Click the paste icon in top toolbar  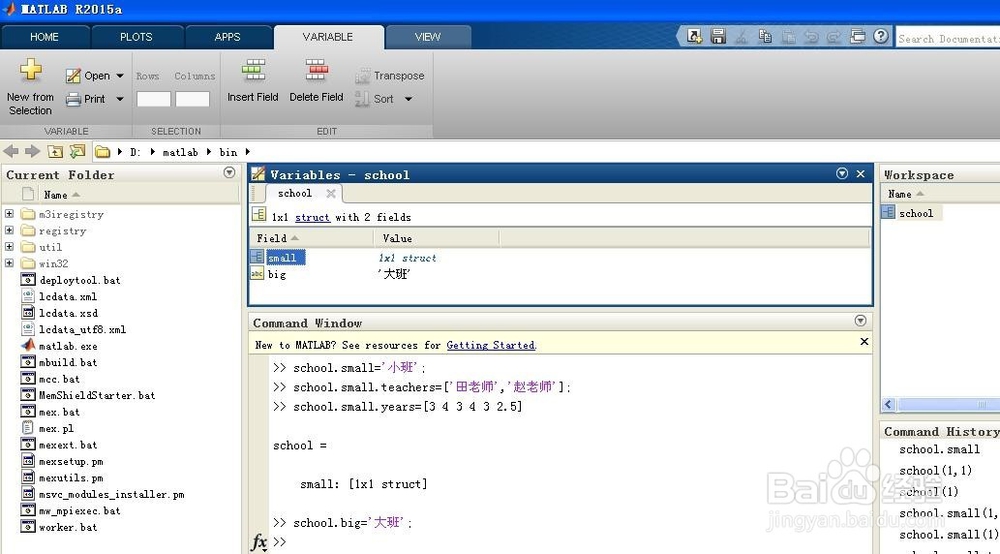coord(789,37)
